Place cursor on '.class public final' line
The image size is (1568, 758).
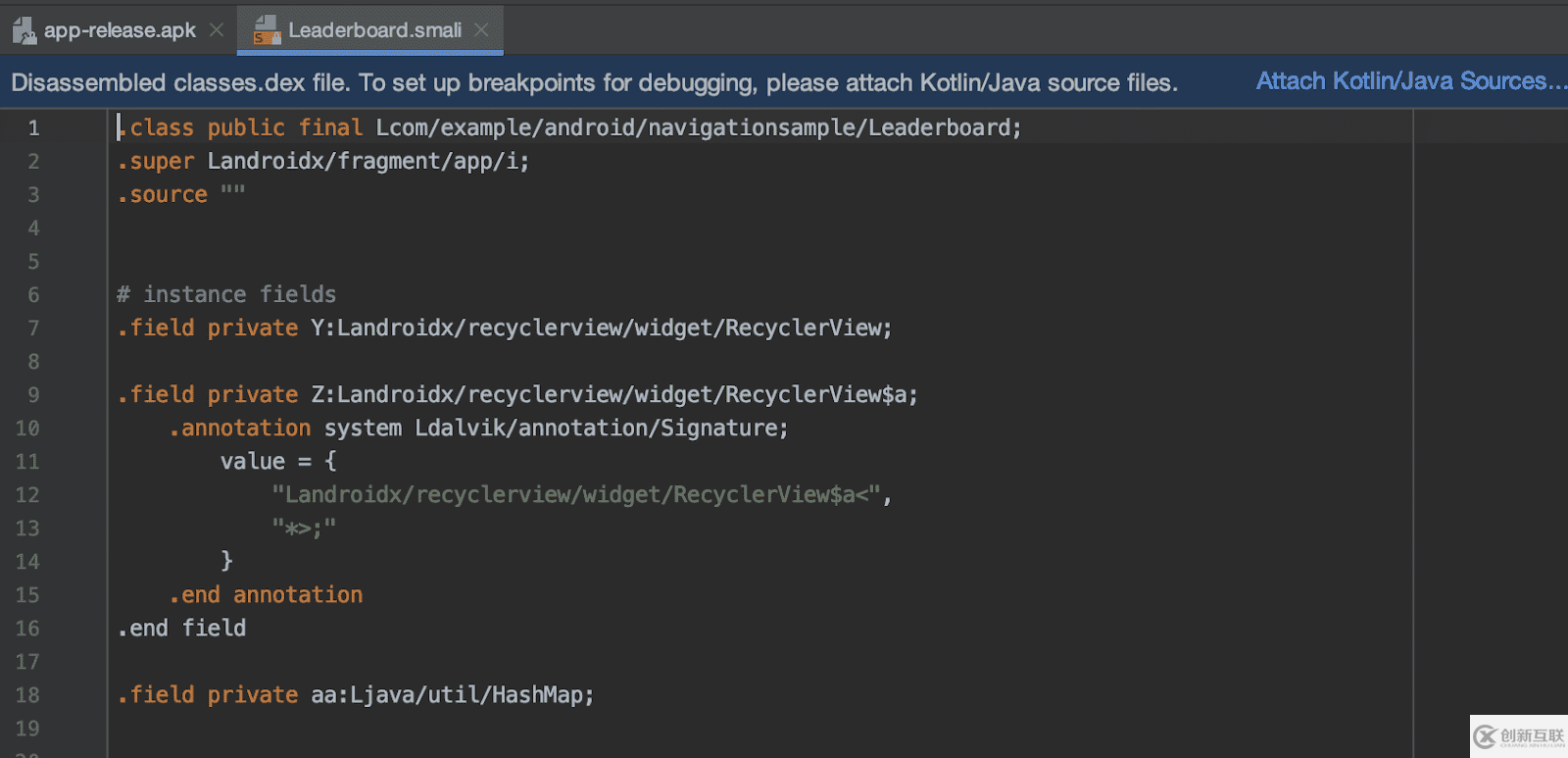pos(569,127)
